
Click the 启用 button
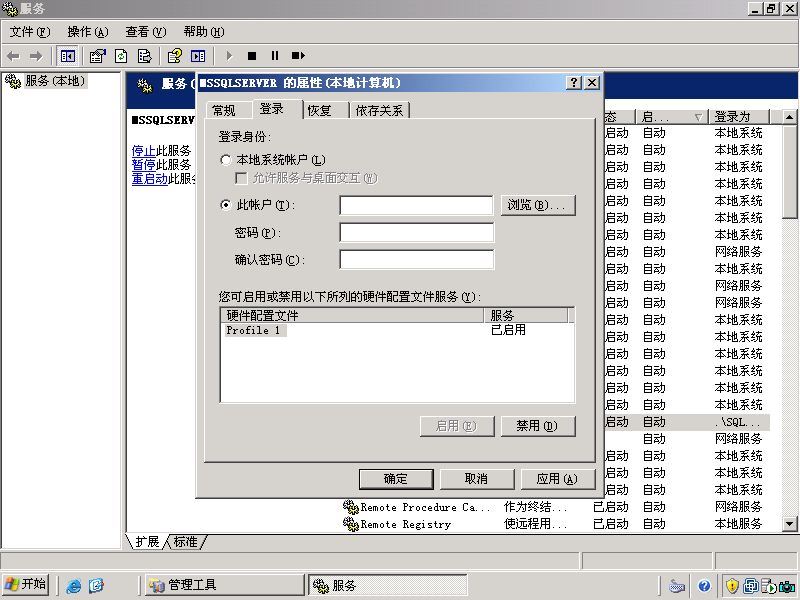click(457, 426)
